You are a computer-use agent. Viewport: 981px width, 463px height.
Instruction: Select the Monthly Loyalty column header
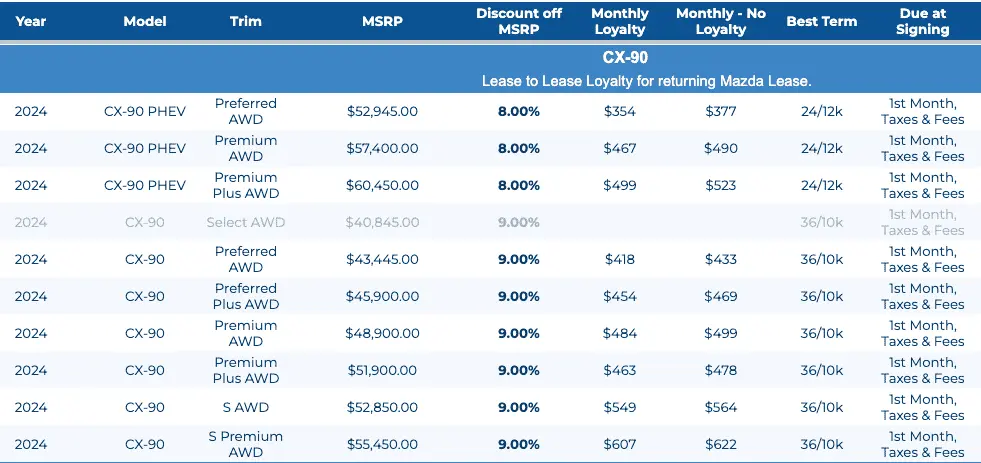[620, 21]
